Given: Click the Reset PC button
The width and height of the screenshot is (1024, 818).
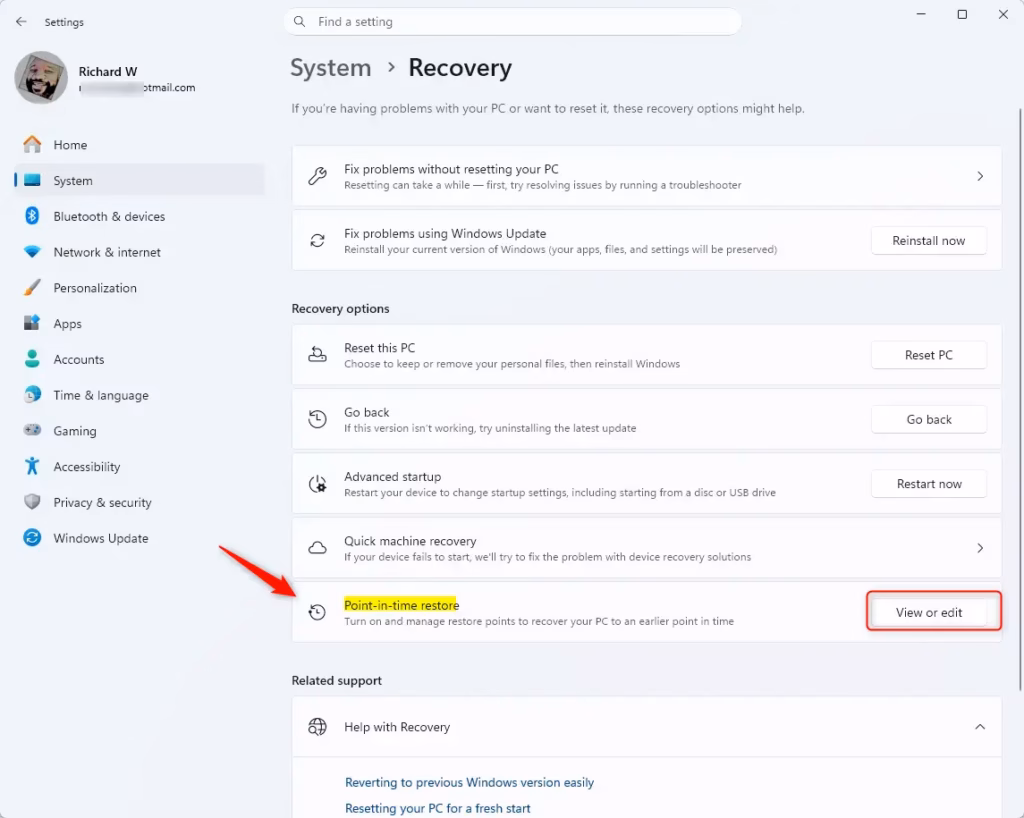Looking at the screenshot, I should pos(929,355).
